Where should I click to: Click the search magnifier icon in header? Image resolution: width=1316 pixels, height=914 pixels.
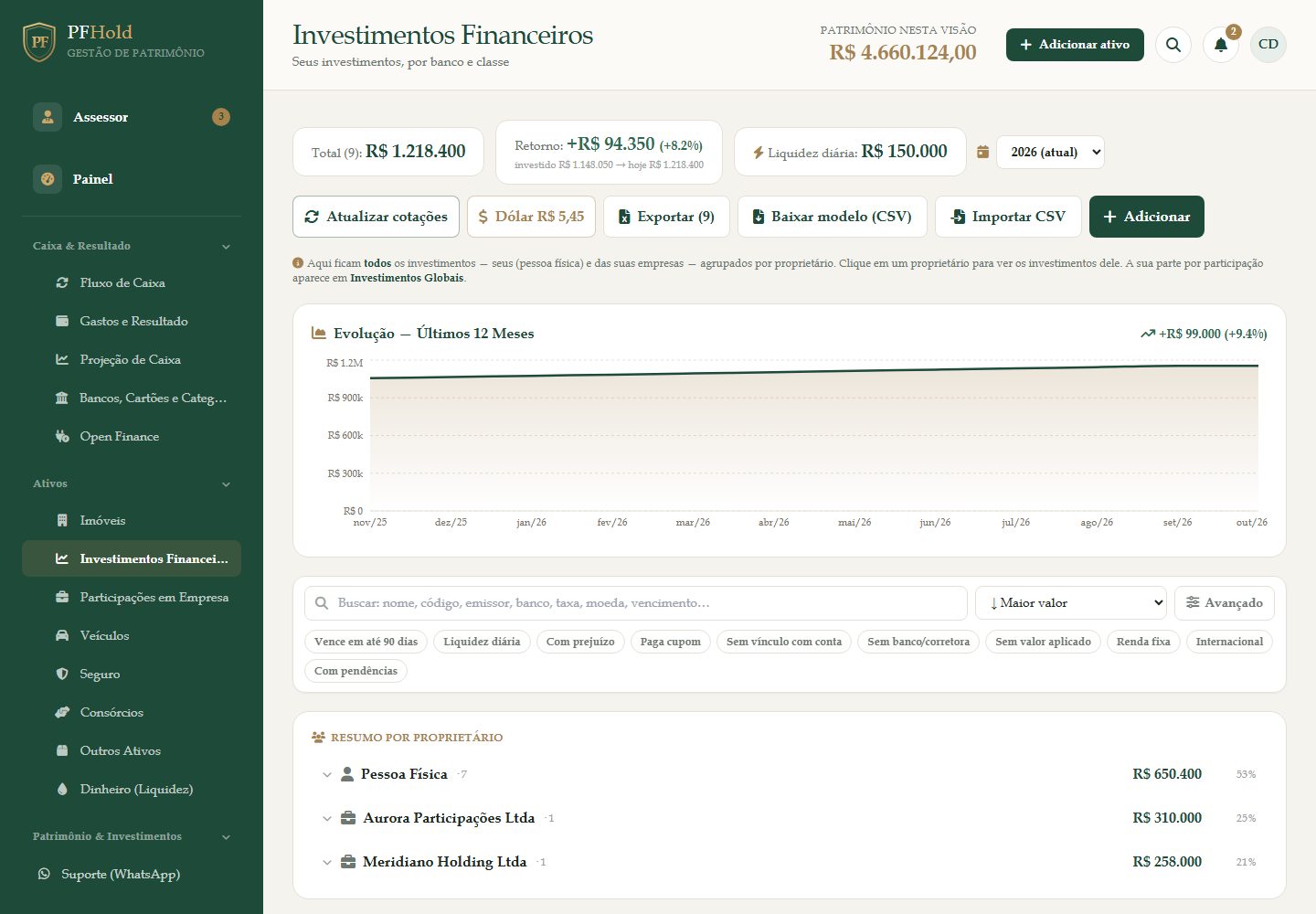[1173, 45]
